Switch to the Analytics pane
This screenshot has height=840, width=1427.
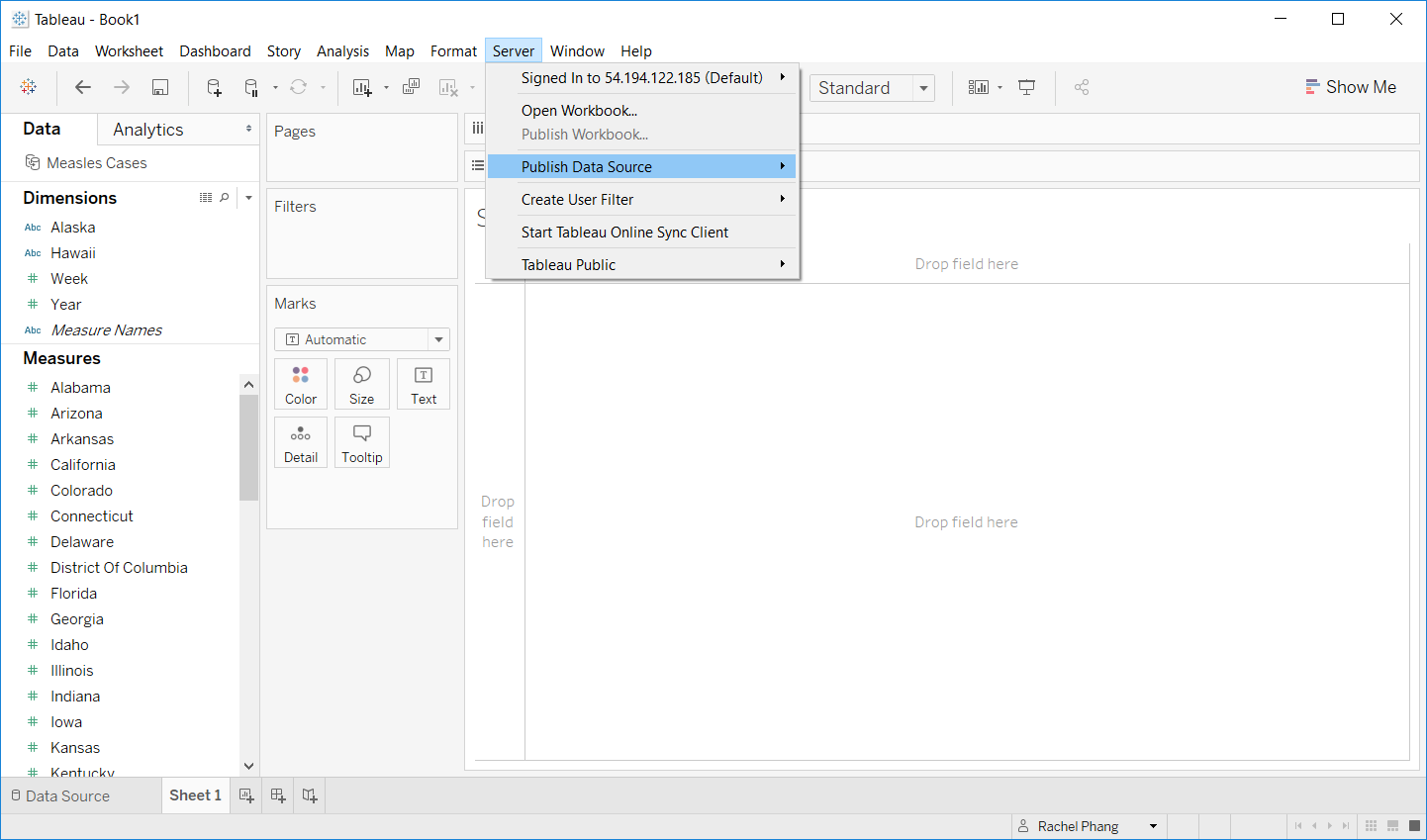(x=148, y=130)
